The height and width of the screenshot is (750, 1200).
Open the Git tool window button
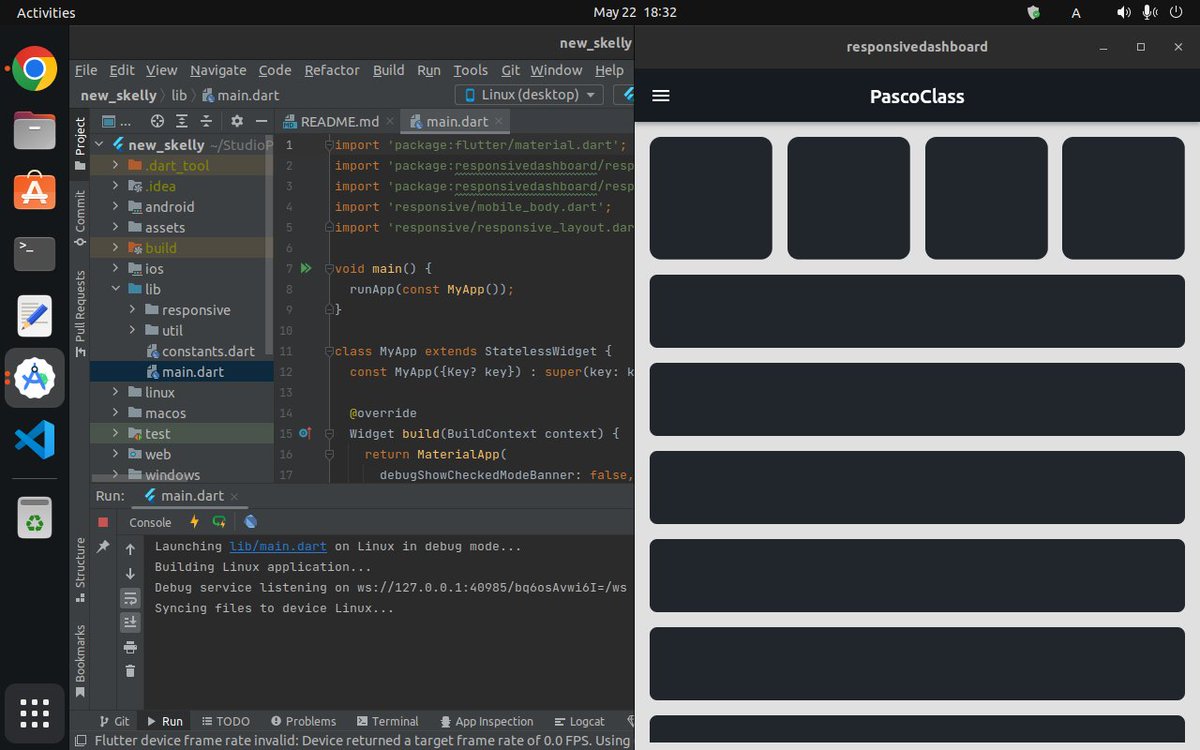click(113, 721)
